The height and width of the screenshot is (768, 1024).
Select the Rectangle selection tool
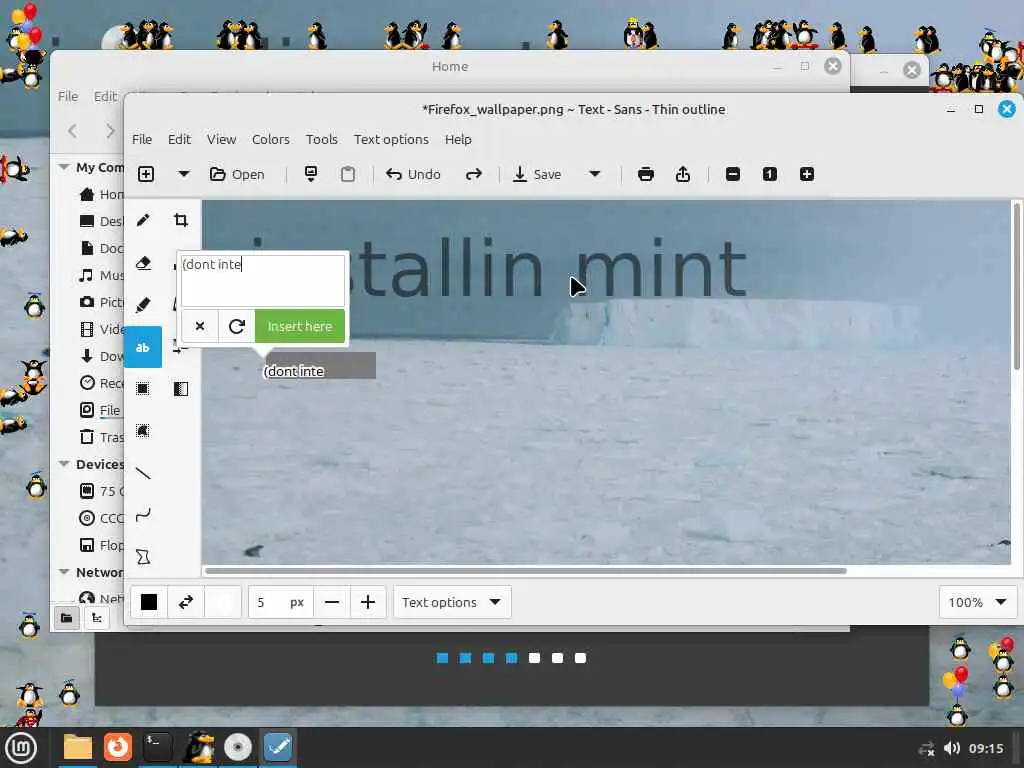pos(143,389)
